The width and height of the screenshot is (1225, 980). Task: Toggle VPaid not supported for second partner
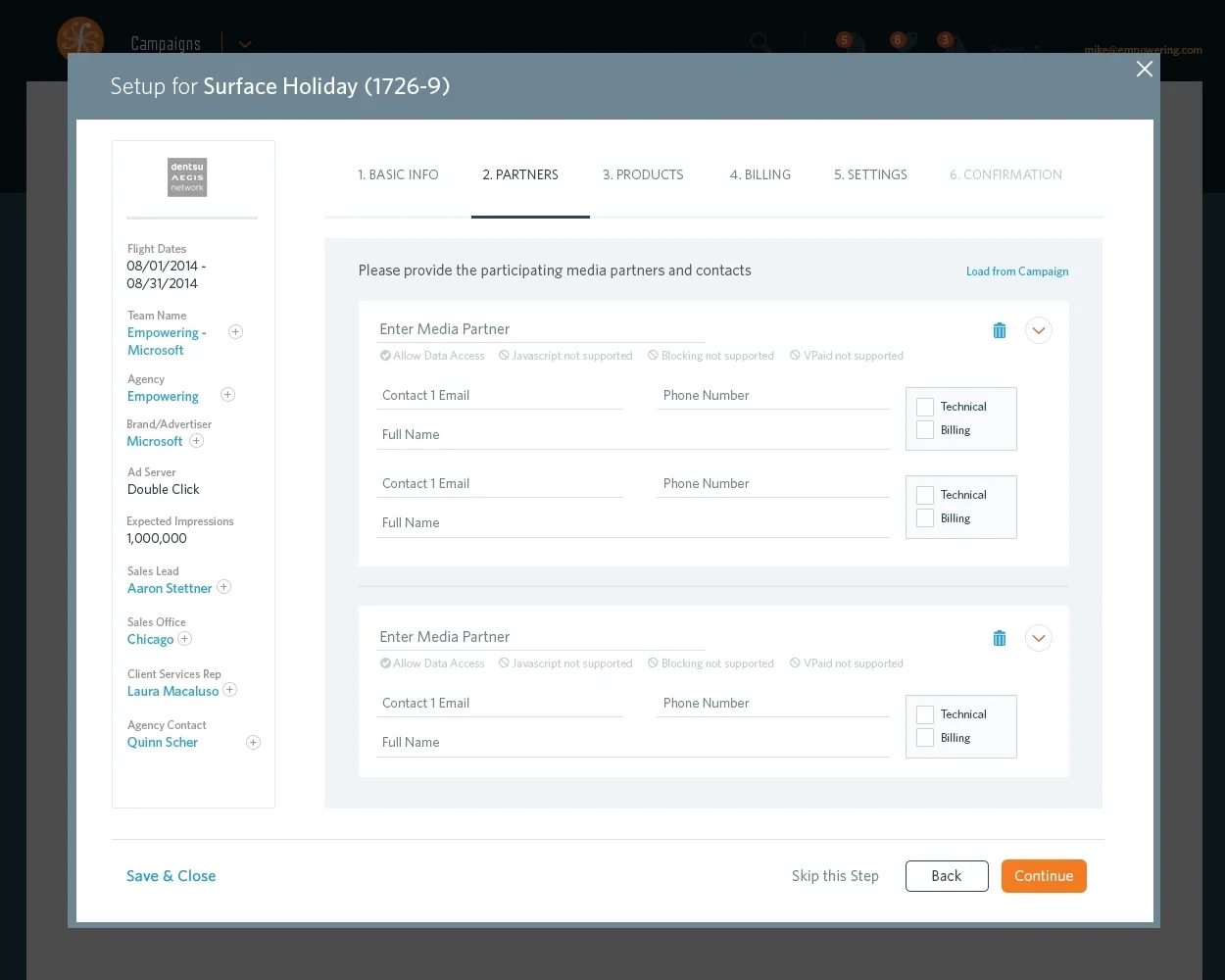[x=847, y=663]
